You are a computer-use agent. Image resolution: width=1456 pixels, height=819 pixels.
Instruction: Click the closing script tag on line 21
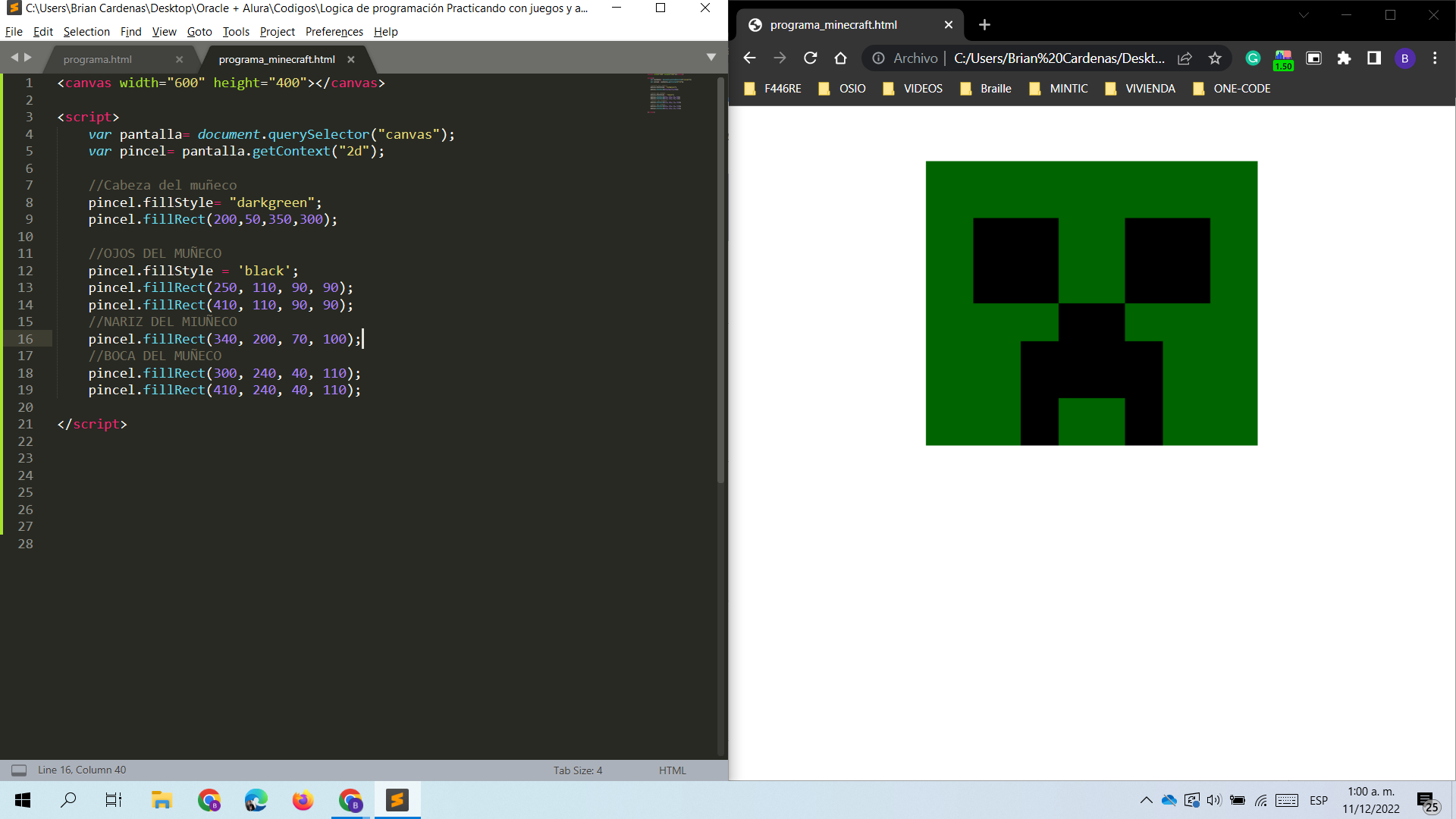pos(92,424)
